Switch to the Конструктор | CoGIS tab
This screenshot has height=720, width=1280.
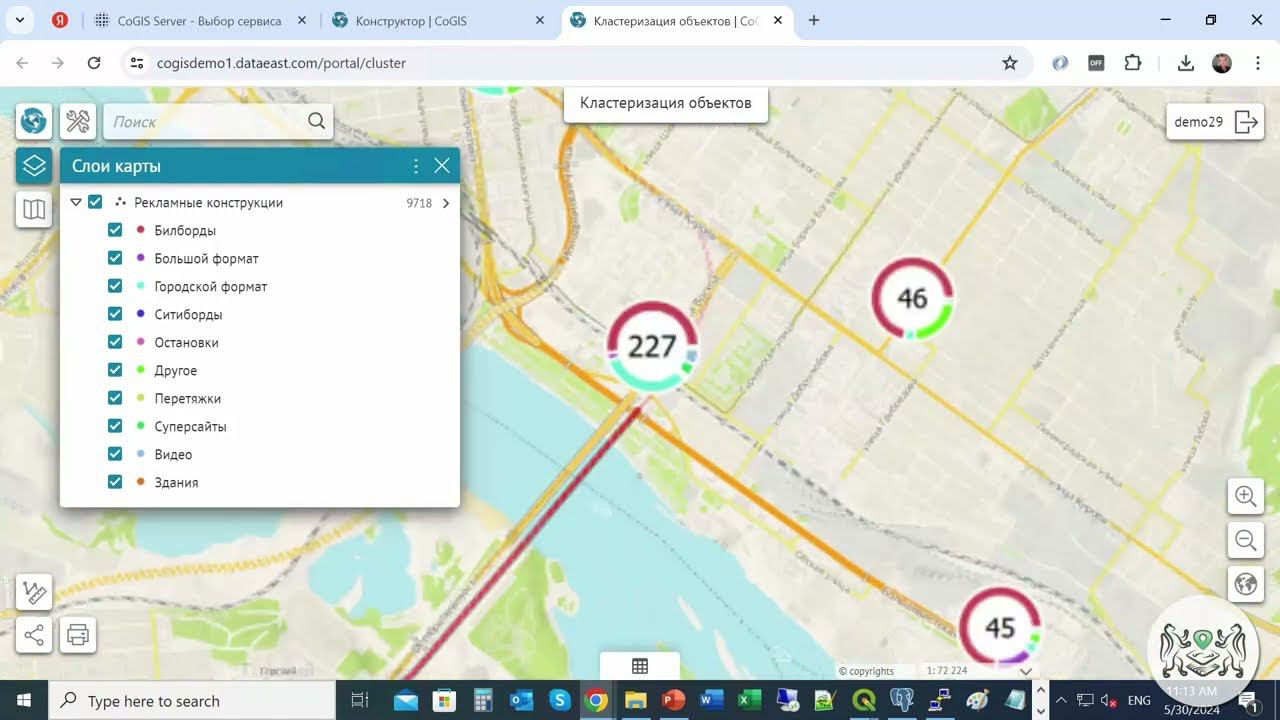point(438,20)
